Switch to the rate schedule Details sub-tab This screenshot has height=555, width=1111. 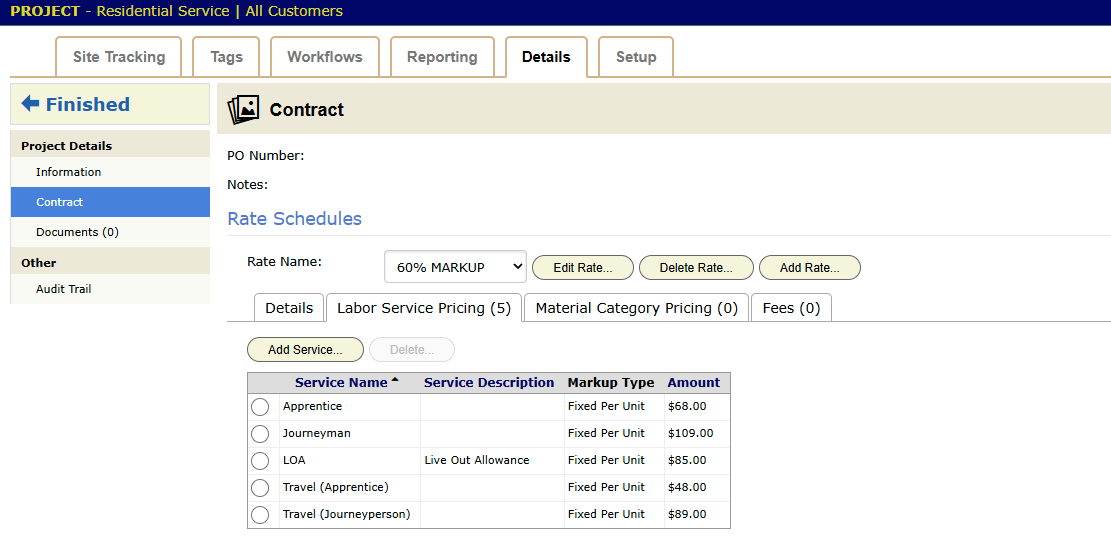click(289, 308)
